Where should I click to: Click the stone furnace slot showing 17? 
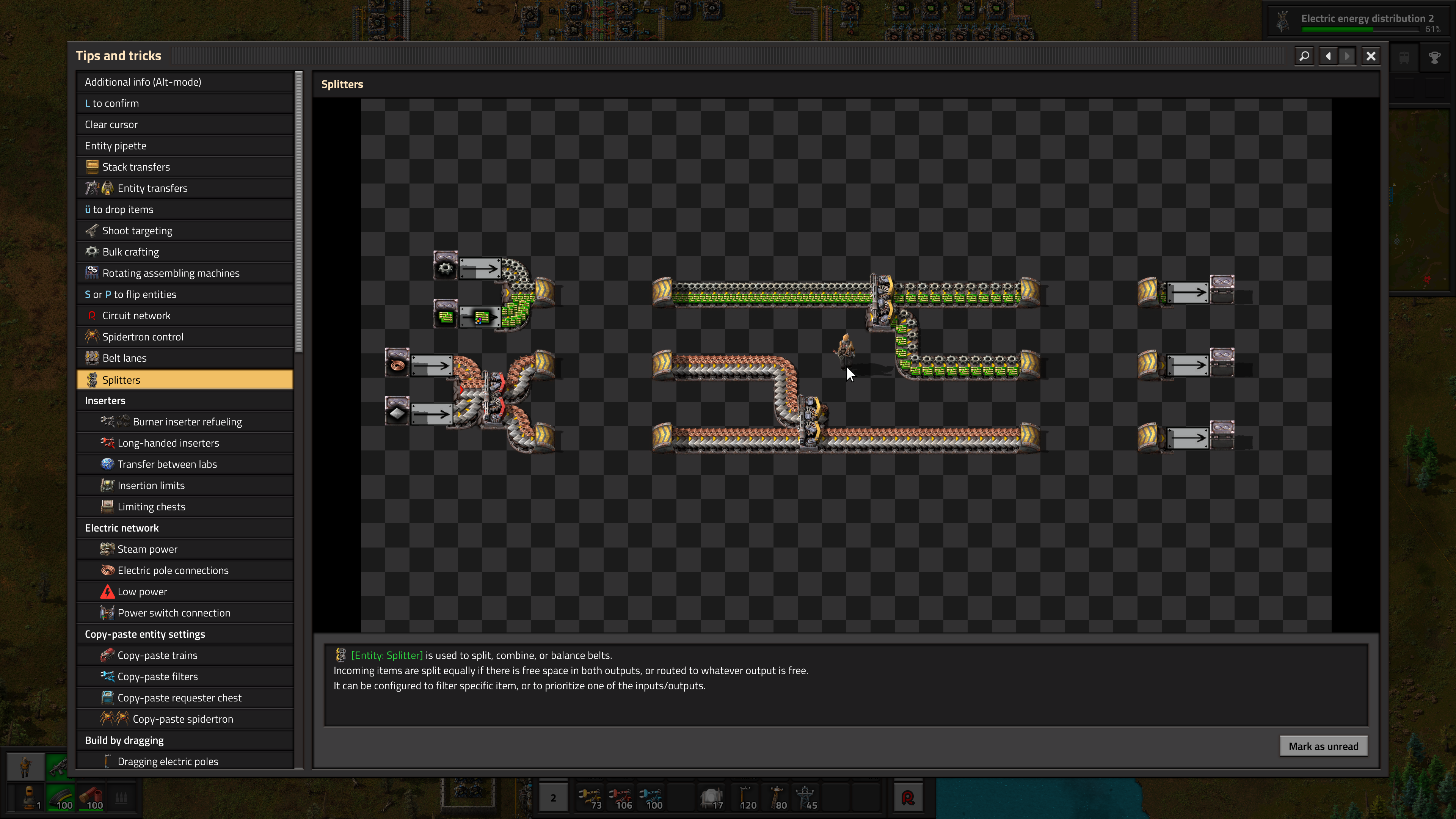tap(711, 797)
